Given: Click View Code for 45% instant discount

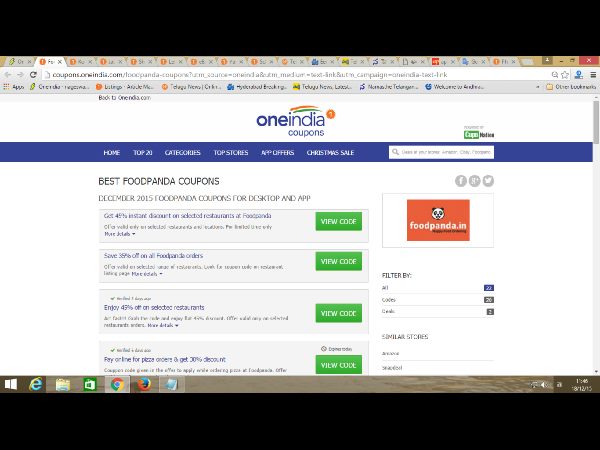Looking at the screenshot, I should pyautogui.click(x=338, y=221).
